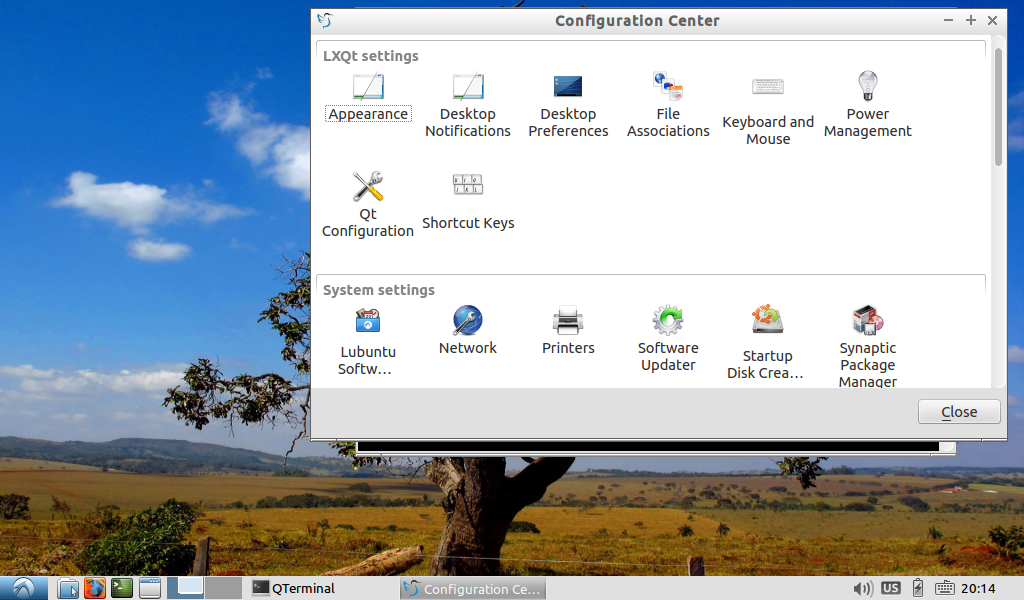Minimize the Configuration Center window
Screen dimensions: 1024x600
pyautogui.click(x=948, y=20)
